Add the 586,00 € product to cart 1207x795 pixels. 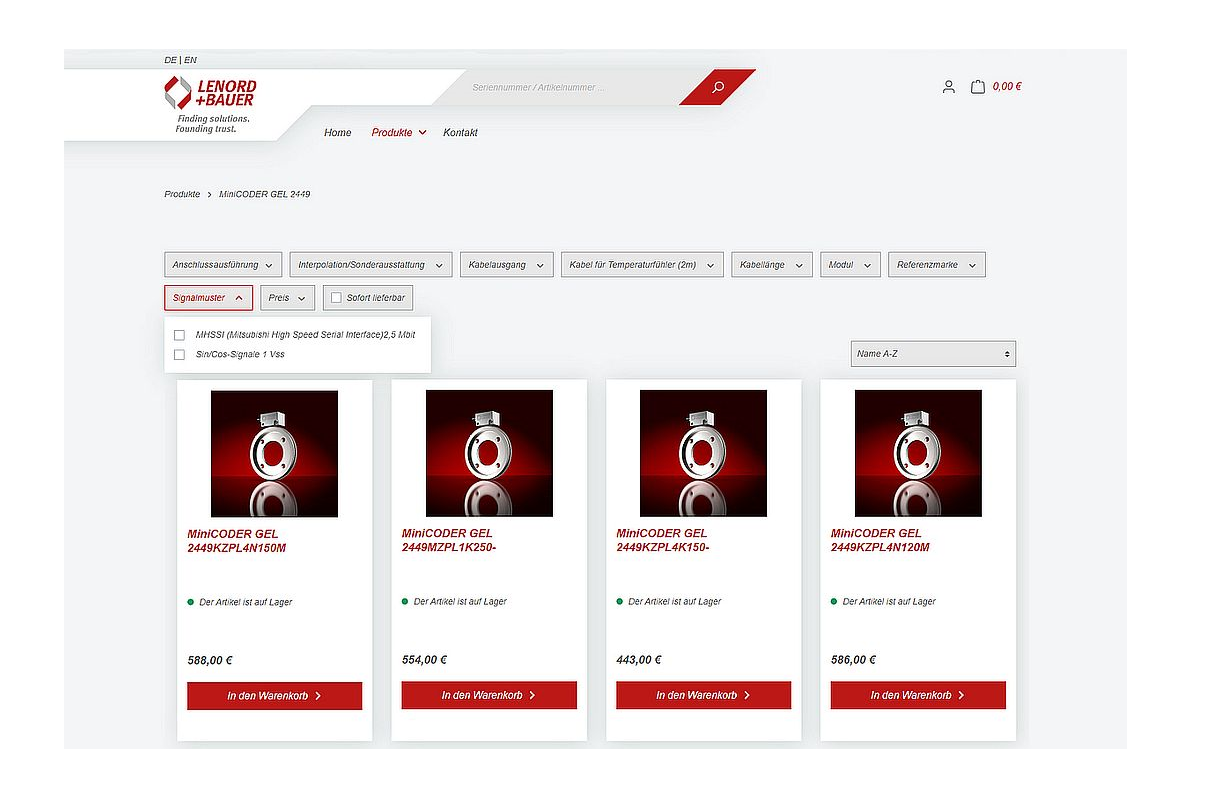click(918, 695)
